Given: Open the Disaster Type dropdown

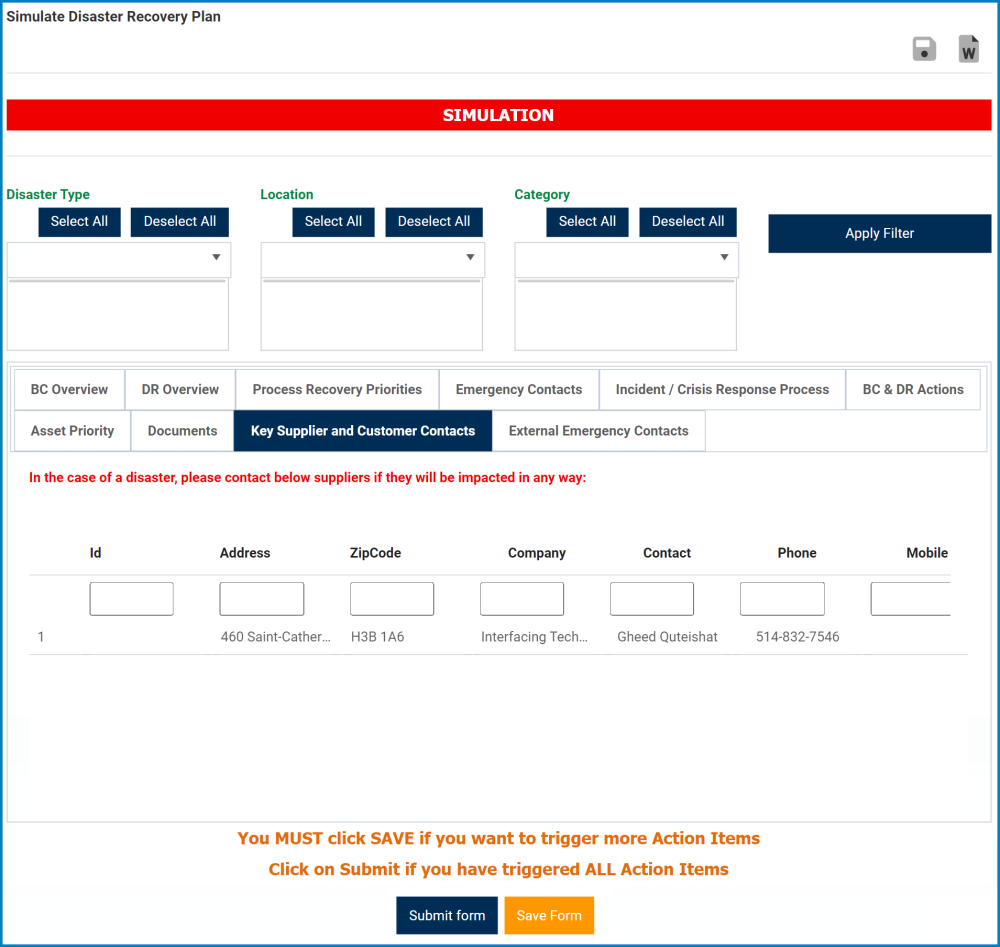Looking at the screenshot, I should pos(119,258).
